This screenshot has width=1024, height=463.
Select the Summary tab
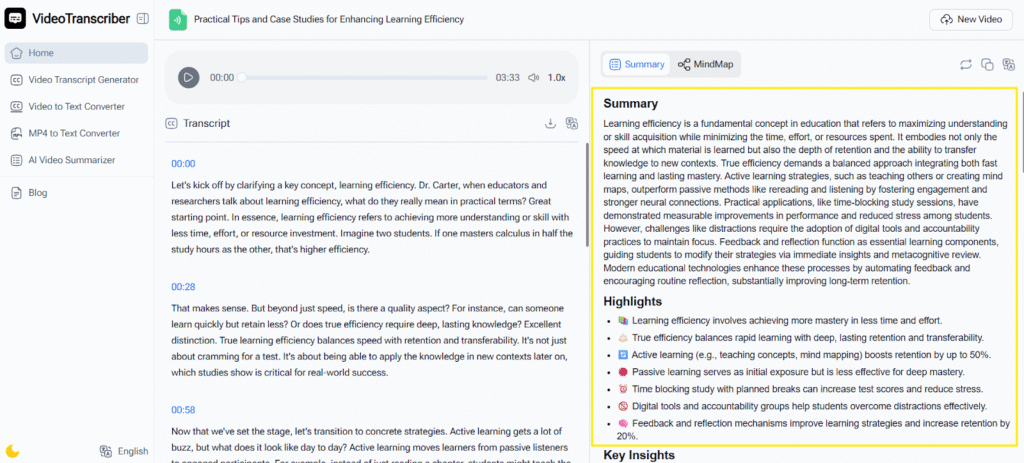(636, 64)
